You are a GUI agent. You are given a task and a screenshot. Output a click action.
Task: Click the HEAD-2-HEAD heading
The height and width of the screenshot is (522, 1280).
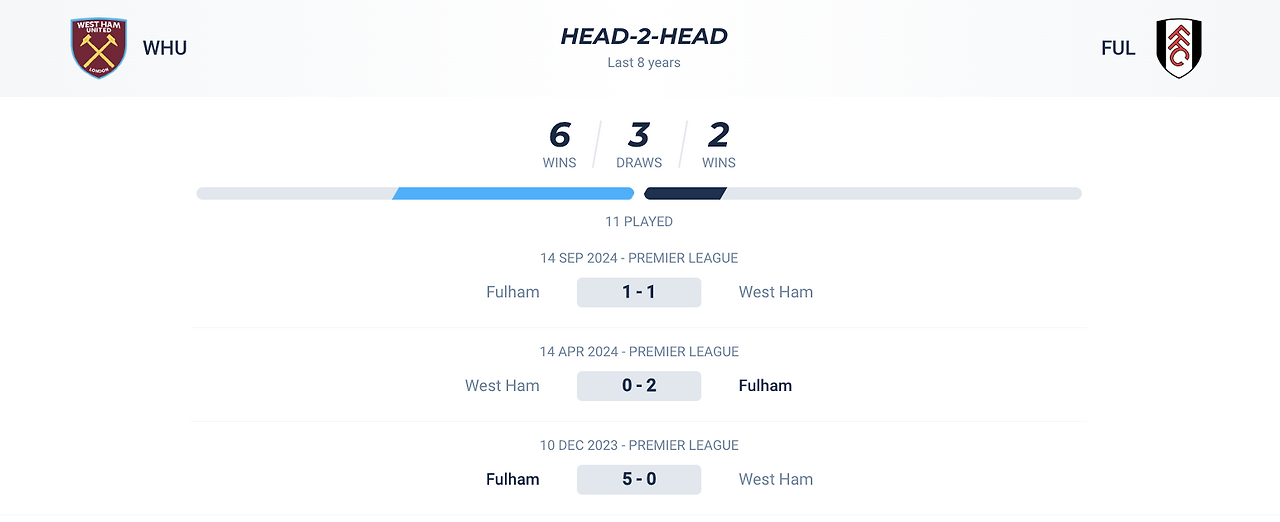click(x=644, y=37)
